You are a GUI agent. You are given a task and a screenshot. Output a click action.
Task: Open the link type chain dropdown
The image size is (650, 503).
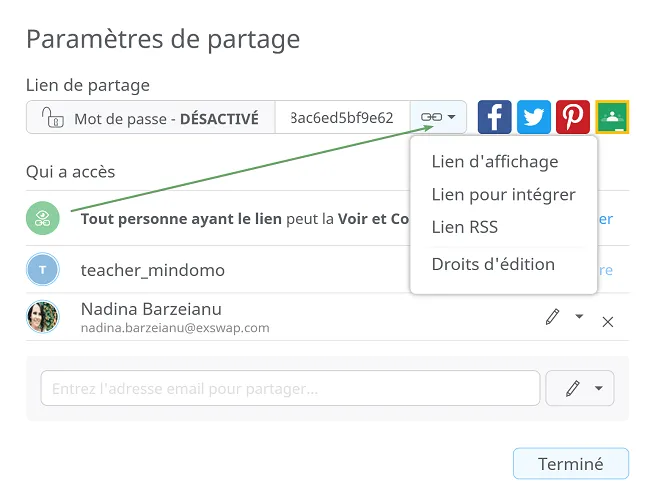coord(438,117)
